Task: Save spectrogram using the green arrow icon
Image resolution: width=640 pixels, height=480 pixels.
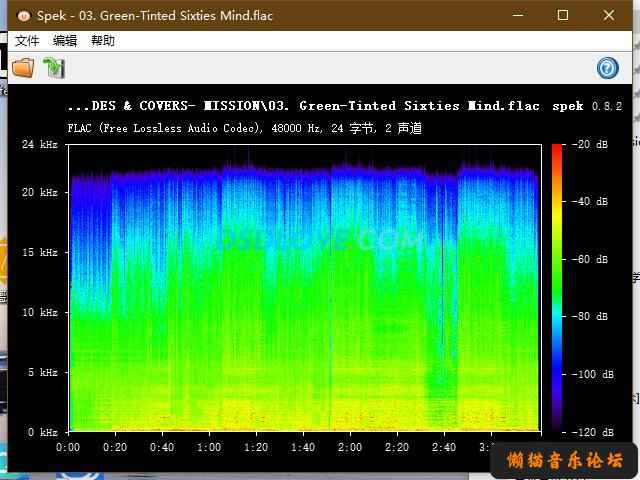Action: coord(54,68)
